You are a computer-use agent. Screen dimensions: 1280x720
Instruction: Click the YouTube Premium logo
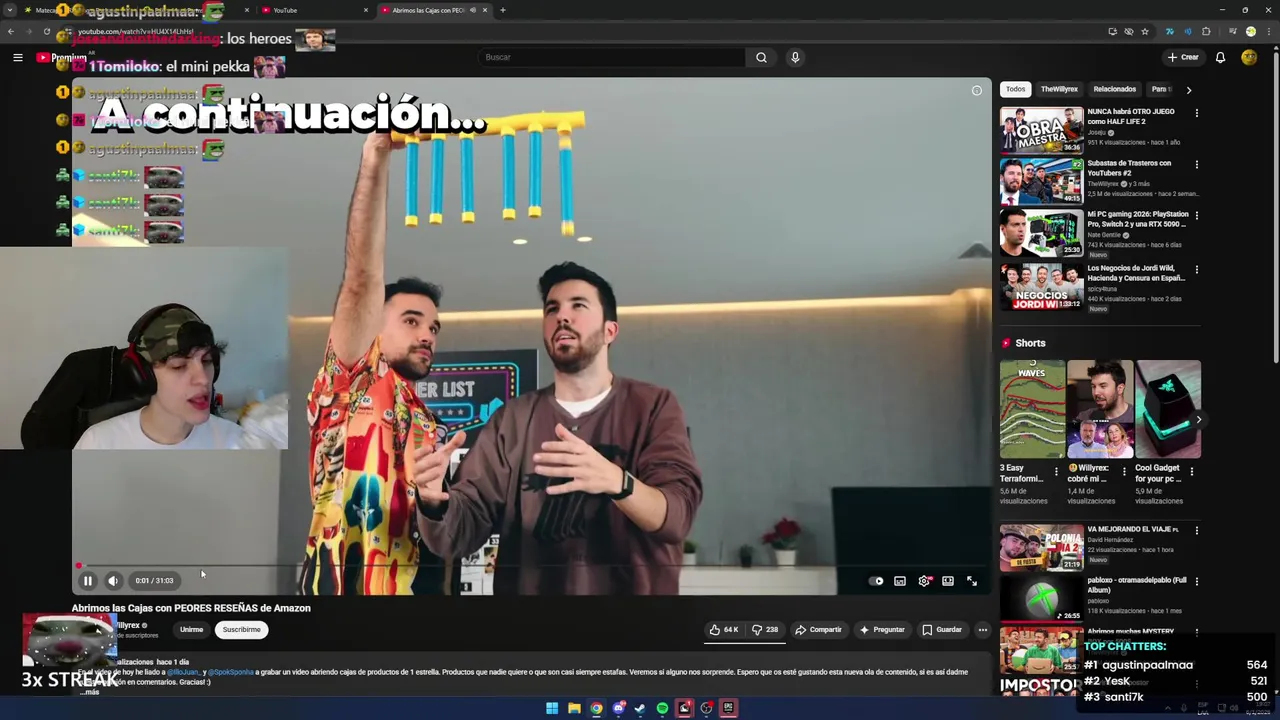click(62, 57)
